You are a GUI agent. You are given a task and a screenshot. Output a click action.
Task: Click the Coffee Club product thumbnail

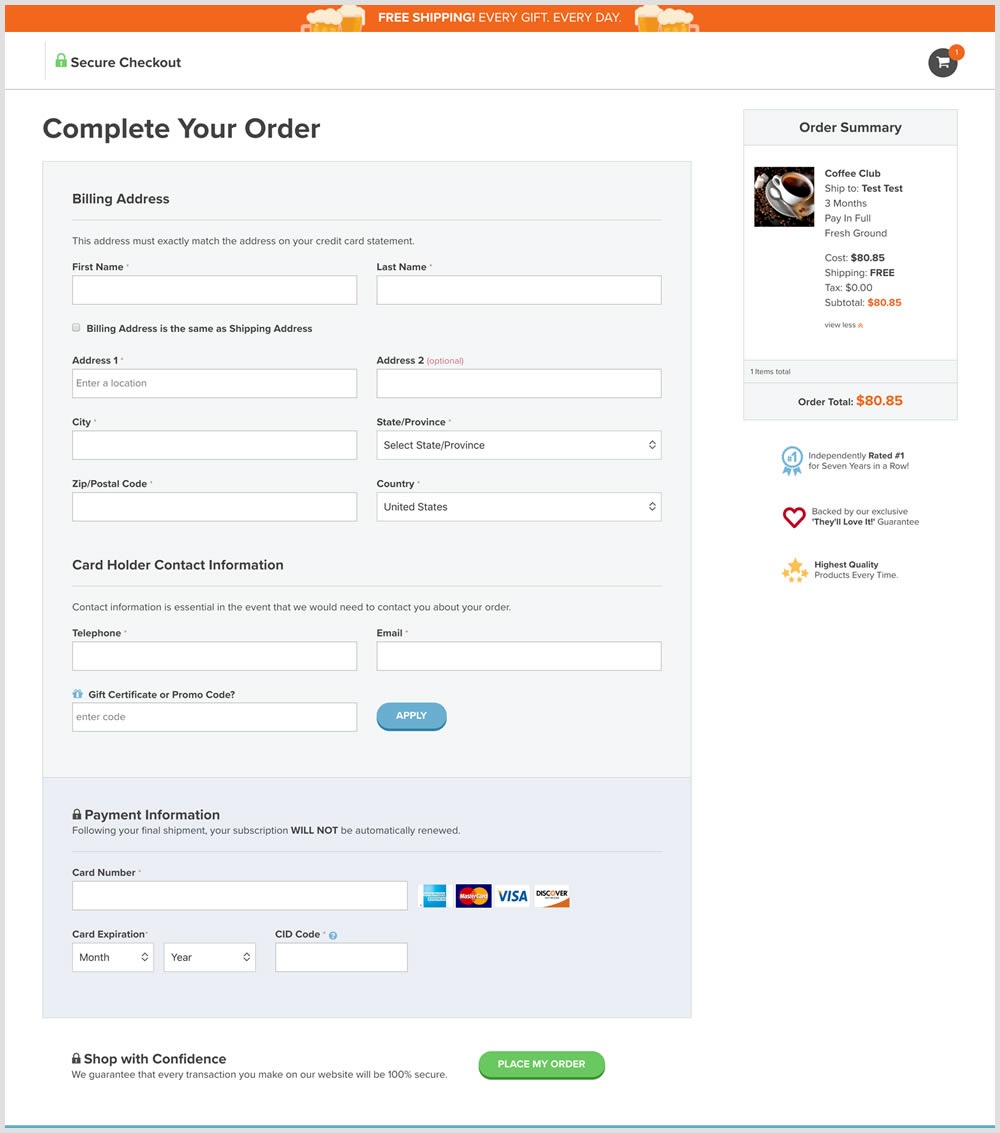(x=784, y=196)
